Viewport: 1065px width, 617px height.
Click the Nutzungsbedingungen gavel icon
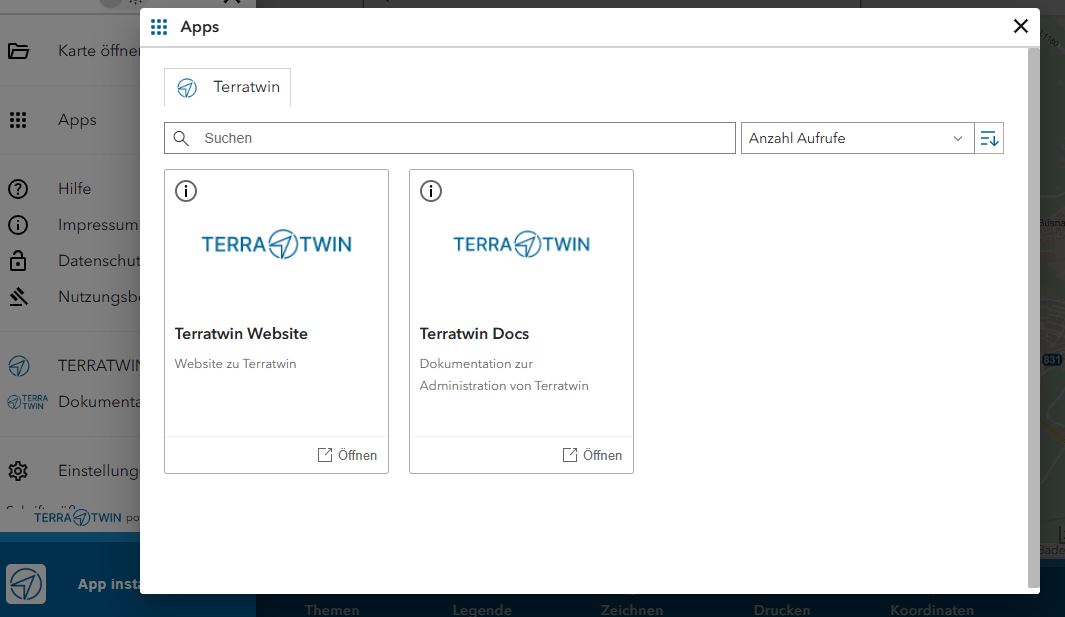18,297
